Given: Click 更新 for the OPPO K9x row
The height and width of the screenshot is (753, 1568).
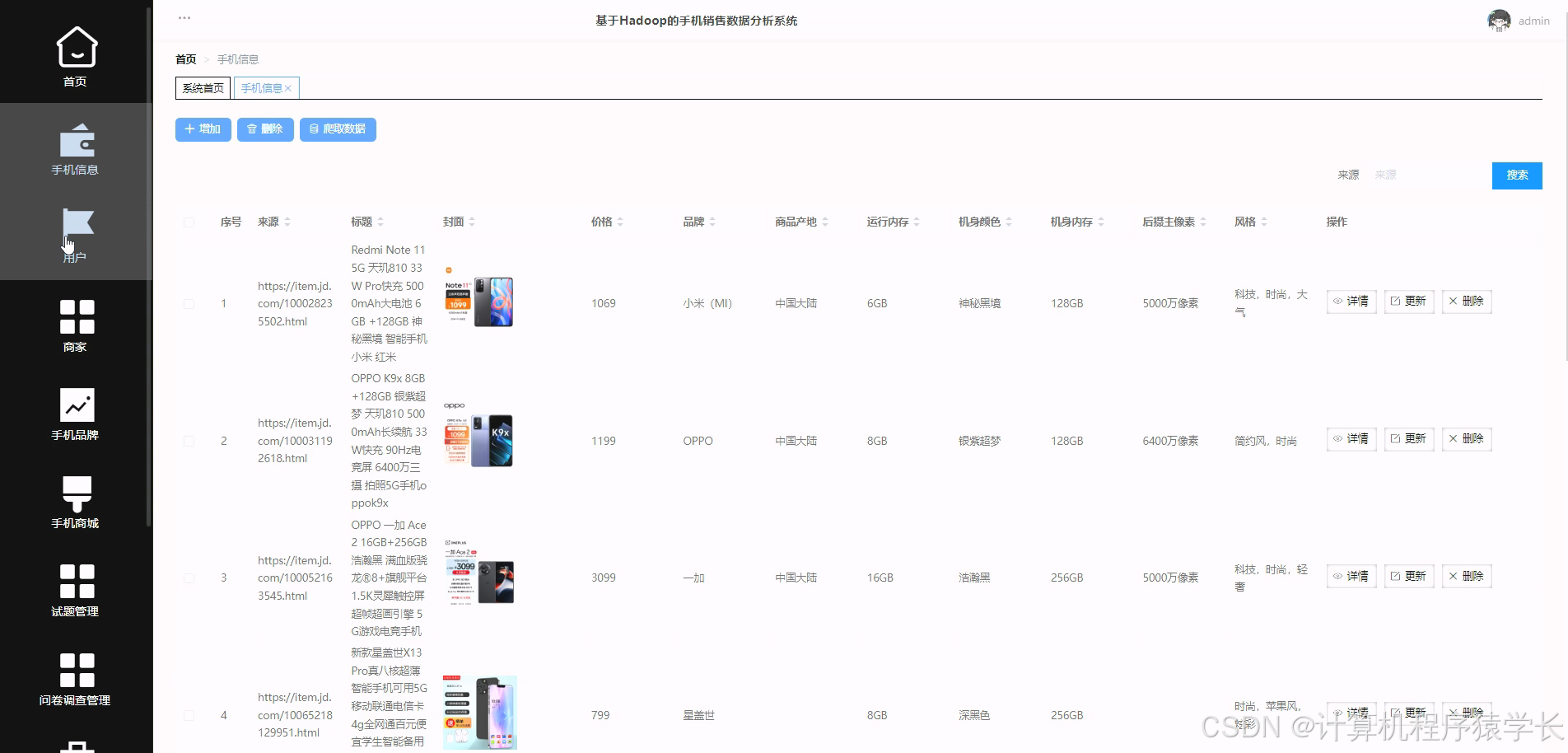Looking at the screenshot, I should 1409,439.
